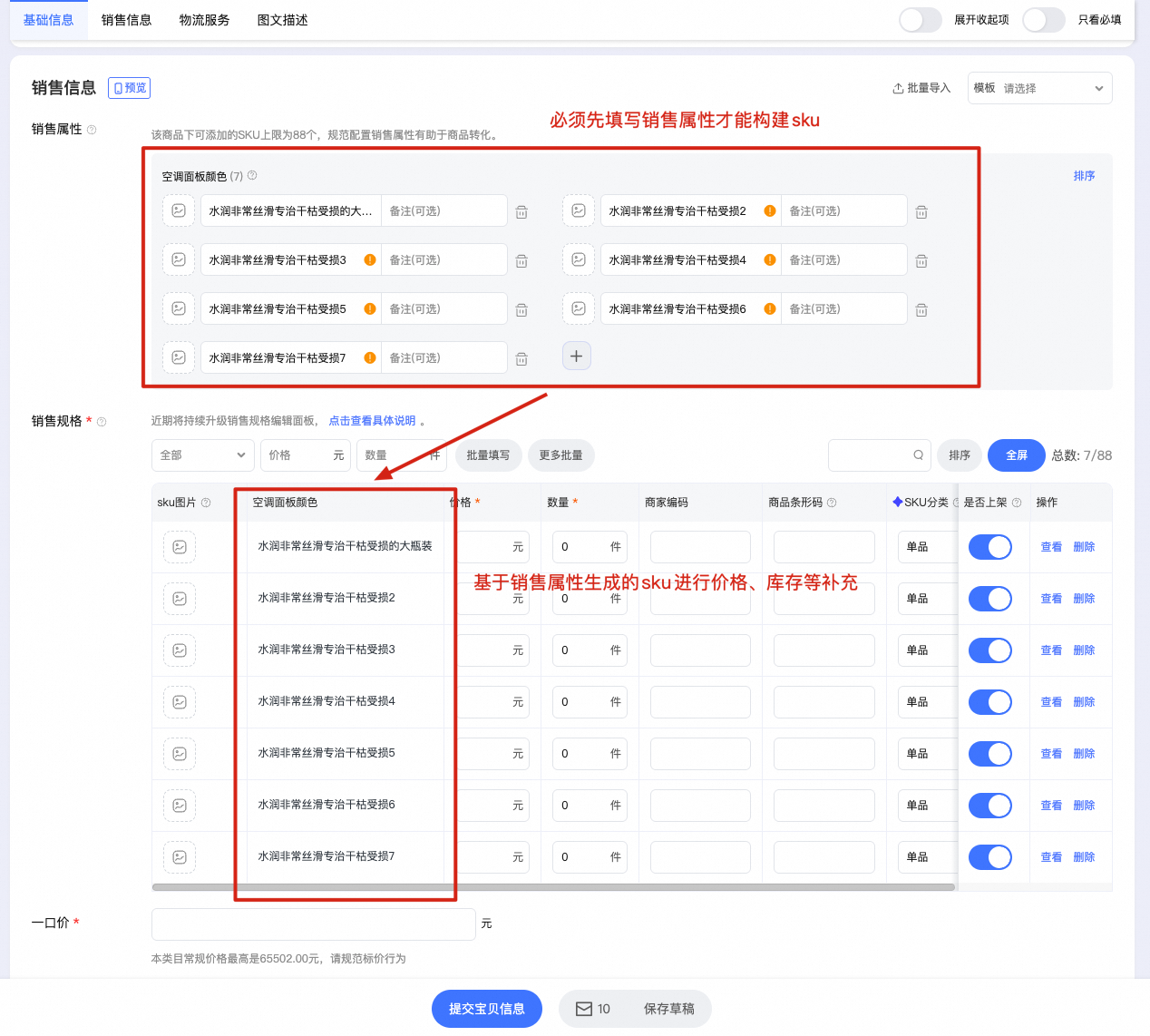Click 商家编码 input for row 水润非常丝滑专治干枯受损4
The width and height of the screenshot is (1150, 1036).
pos(700,702)
